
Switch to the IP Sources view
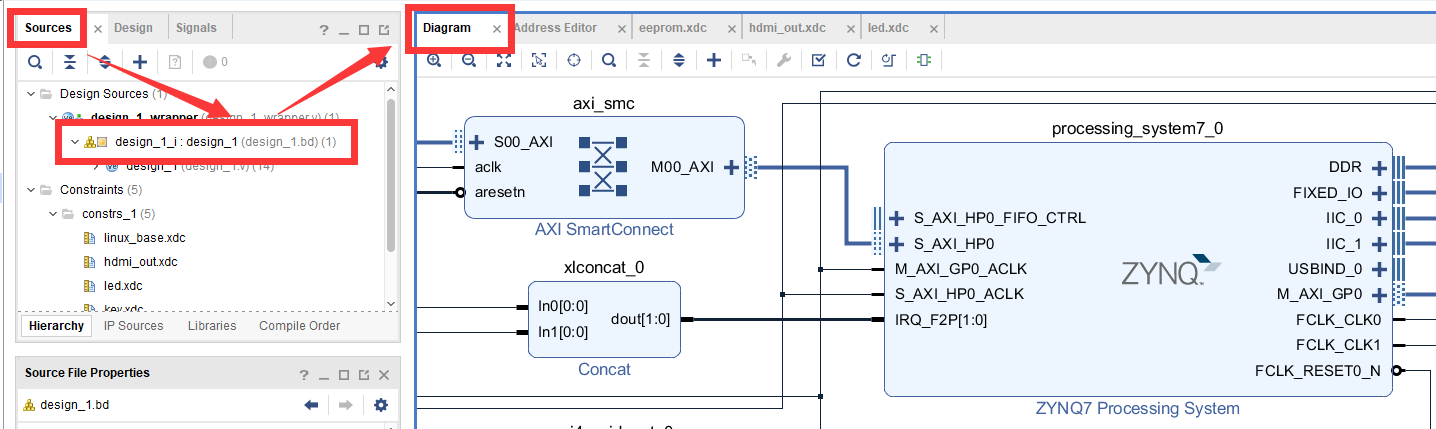(134, 326)
